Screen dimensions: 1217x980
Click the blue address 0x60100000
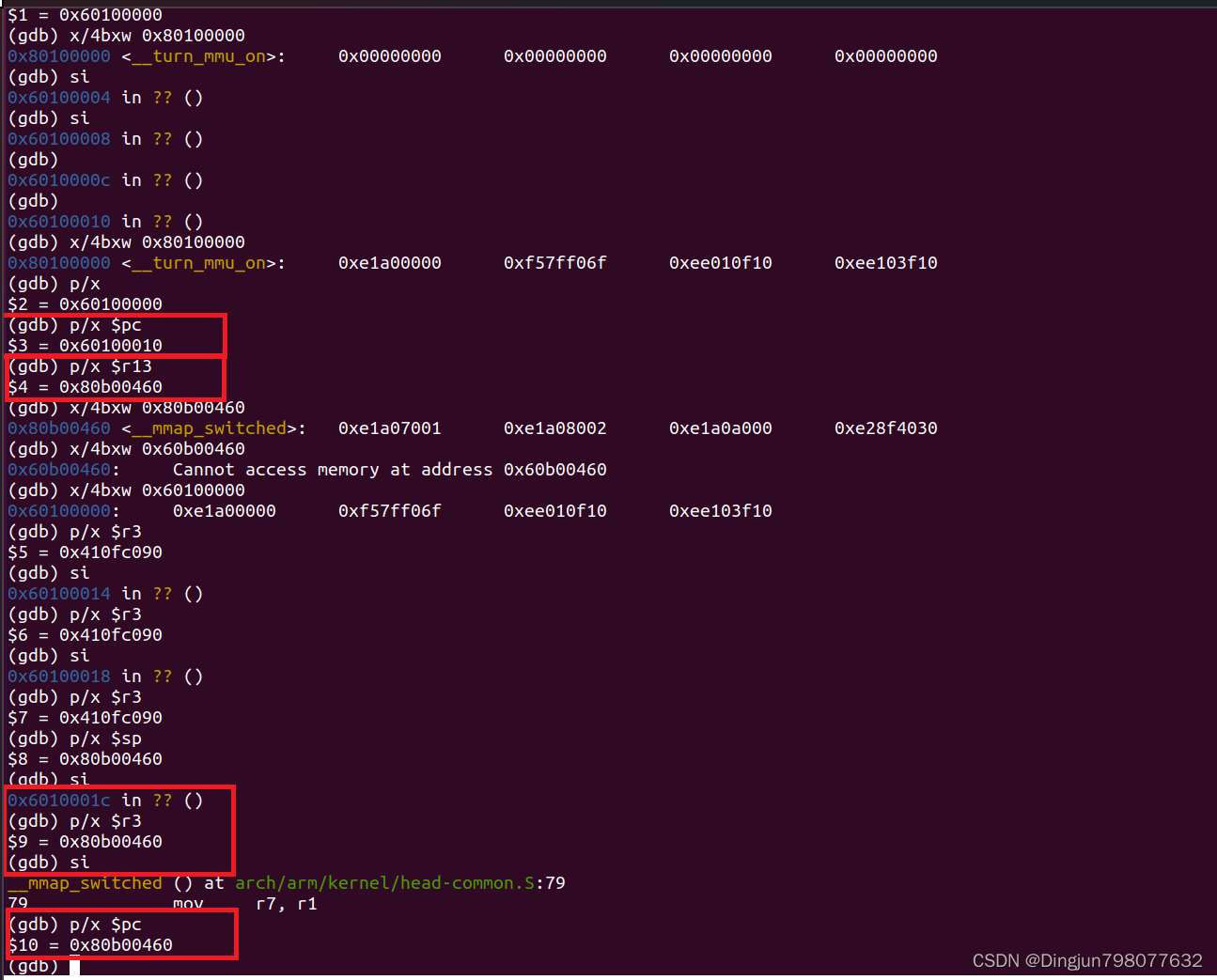point(59,510)
